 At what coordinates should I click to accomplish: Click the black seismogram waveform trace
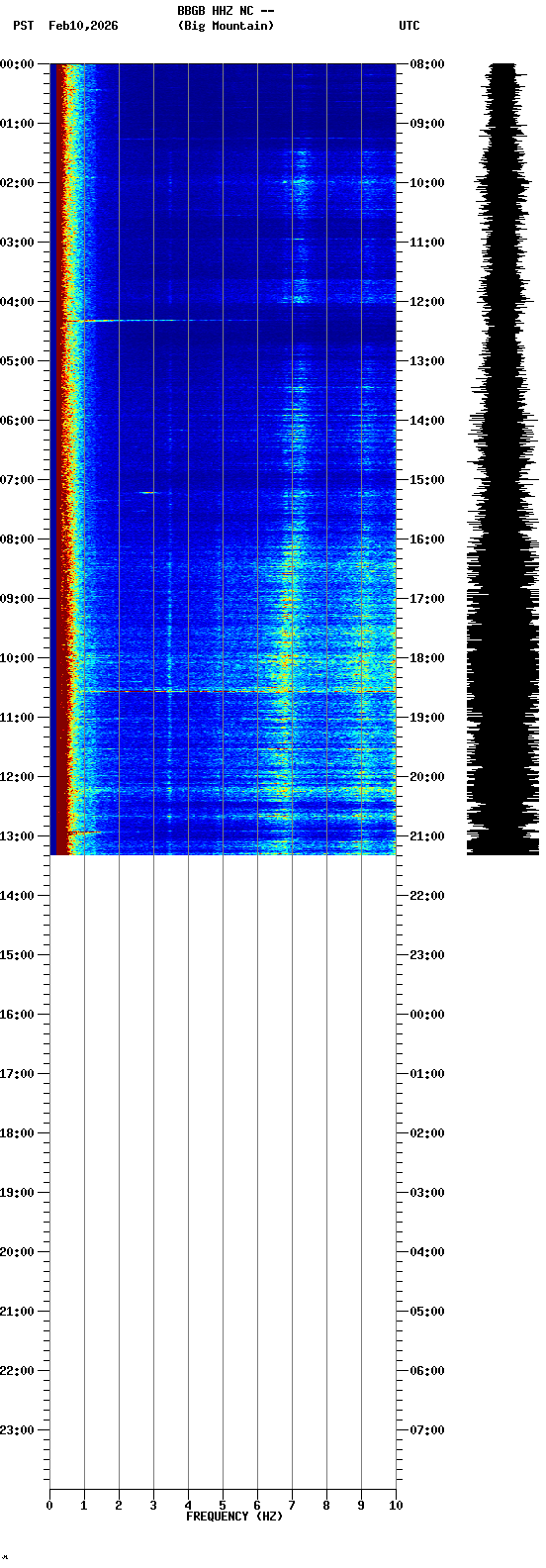(x=503, y=458)
